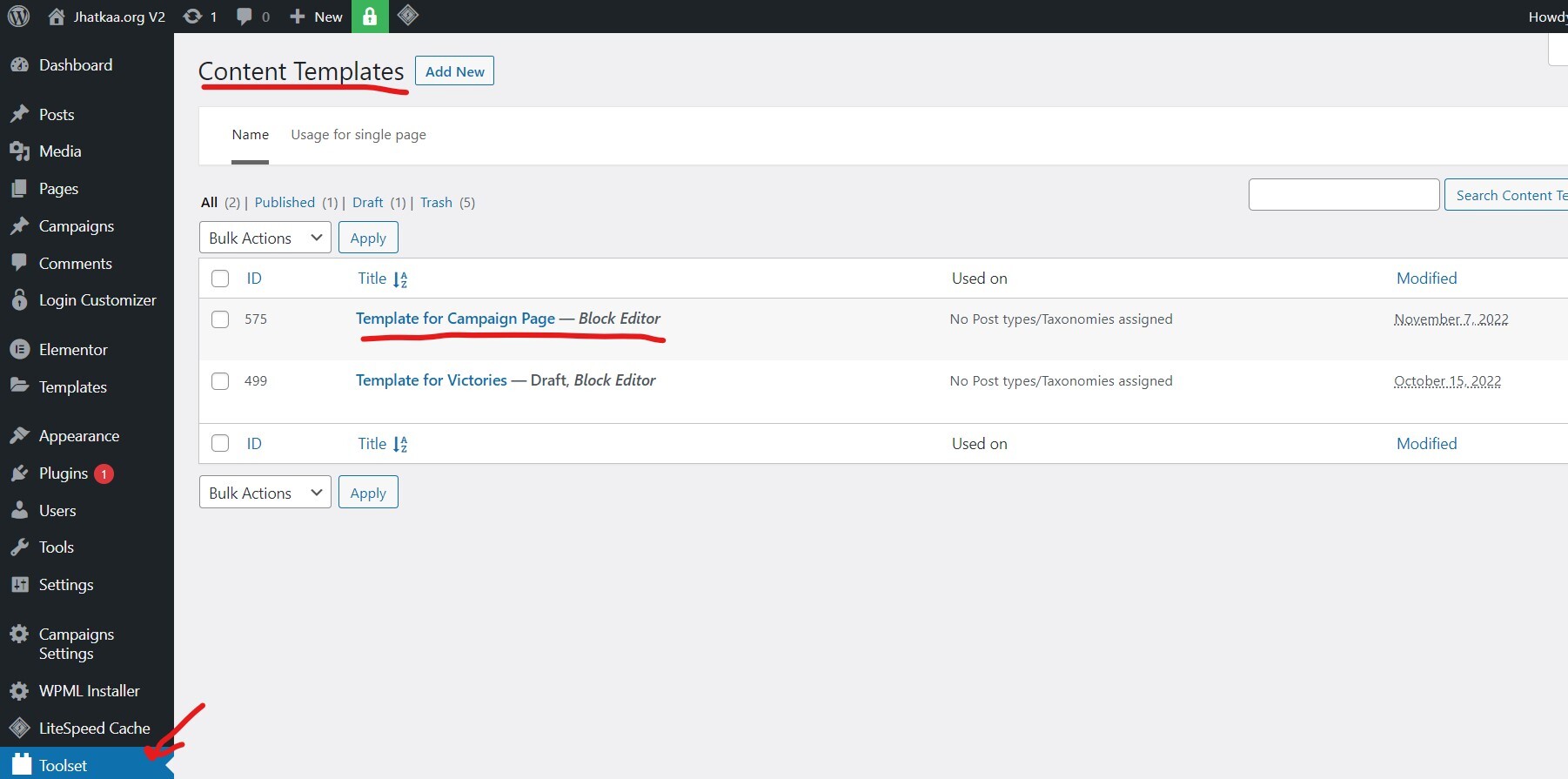1568x779 pixels.
Task: Open the top Bulk Actions dropdown
Action: point(265,238)
